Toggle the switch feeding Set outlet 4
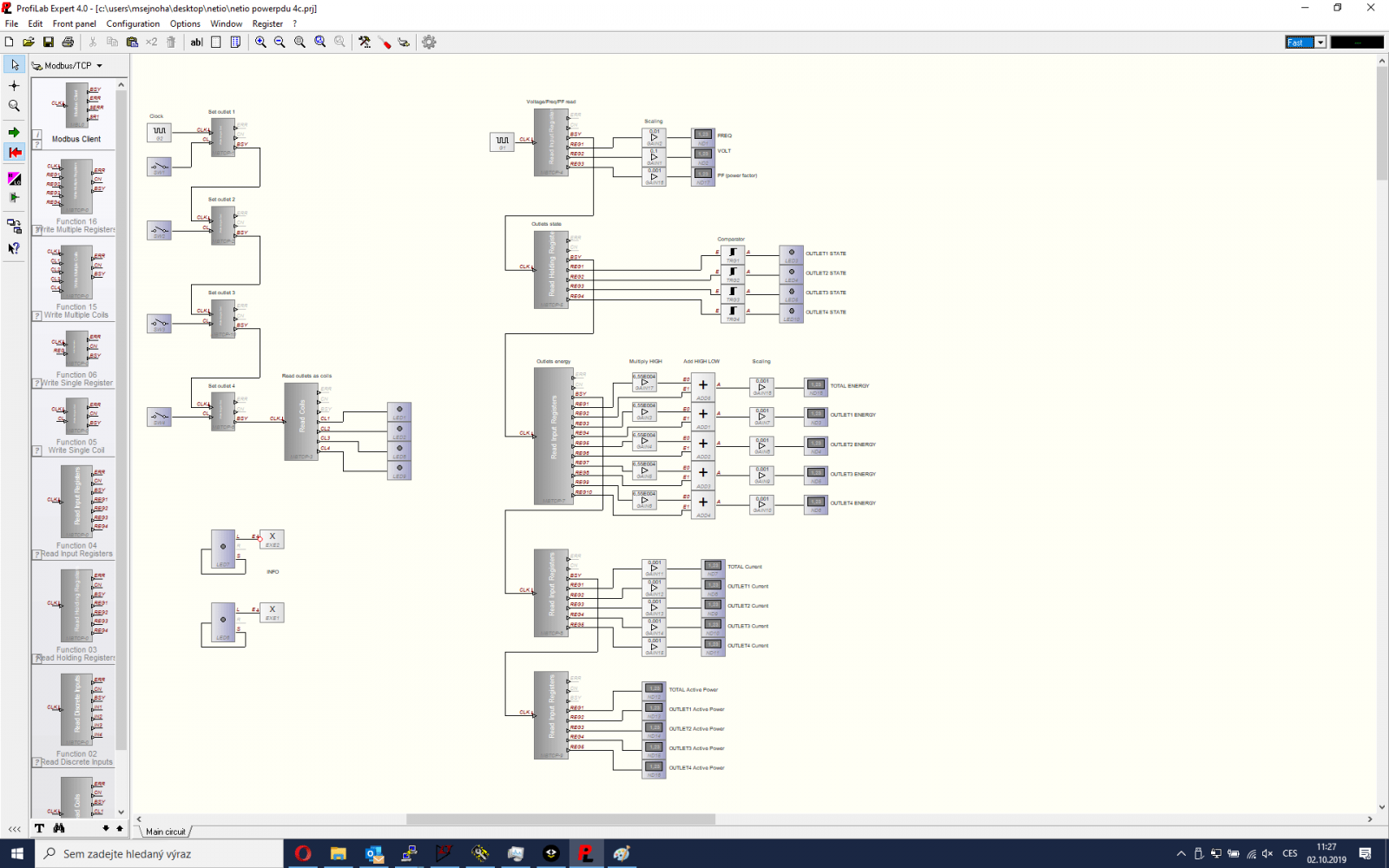The height and width of the screenshot is (868, 1389). [159, 418]
